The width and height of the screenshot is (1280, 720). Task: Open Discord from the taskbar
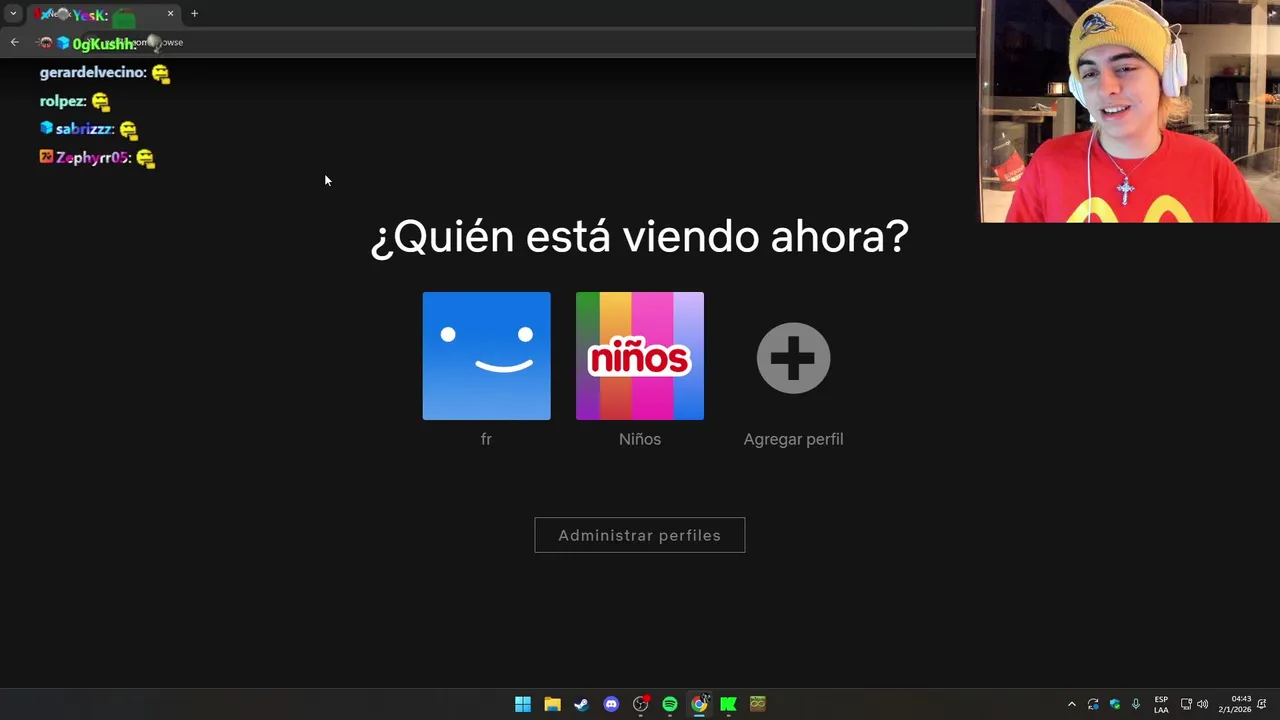tap(611, 704)
